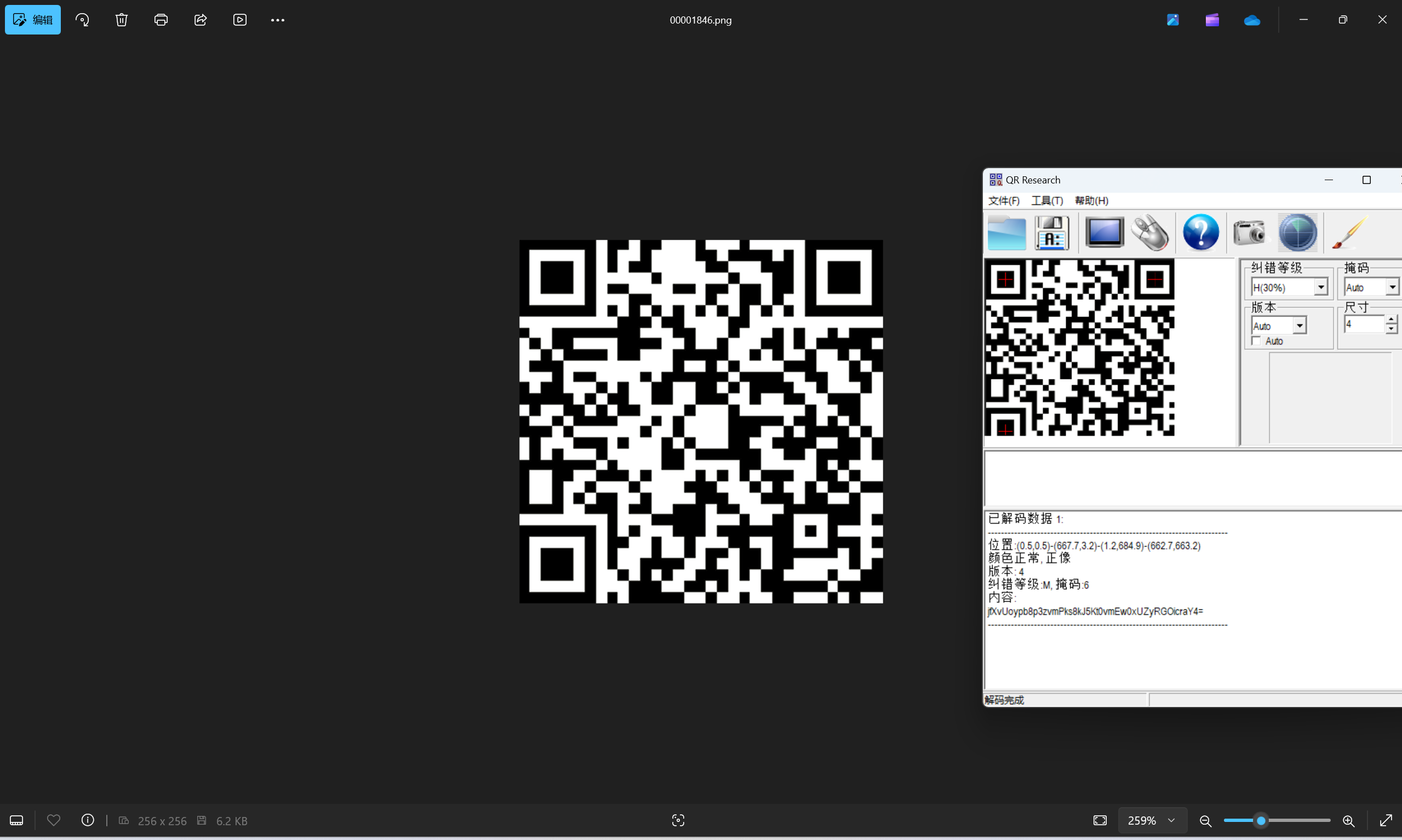The height and width of the screenshot is (840, 1402).
Task: Open the 259% zoom level dropdown
Action: (1152, 820)
